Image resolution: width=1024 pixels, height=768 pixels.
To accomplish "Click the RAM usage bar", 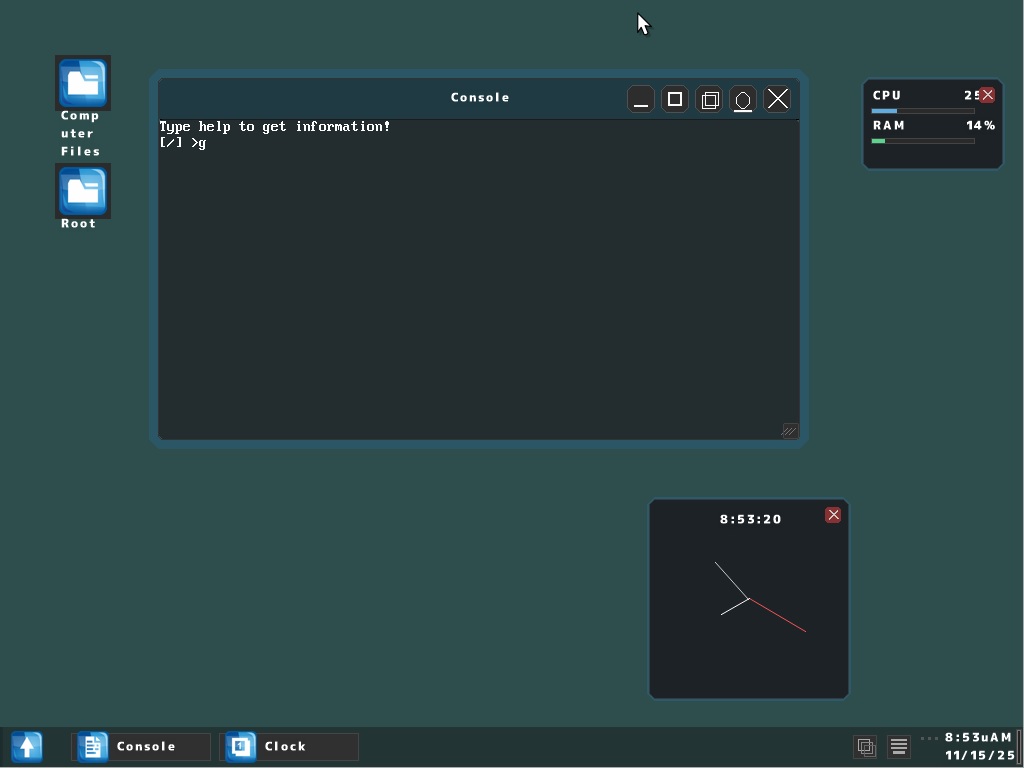I will tap(922, 141).
